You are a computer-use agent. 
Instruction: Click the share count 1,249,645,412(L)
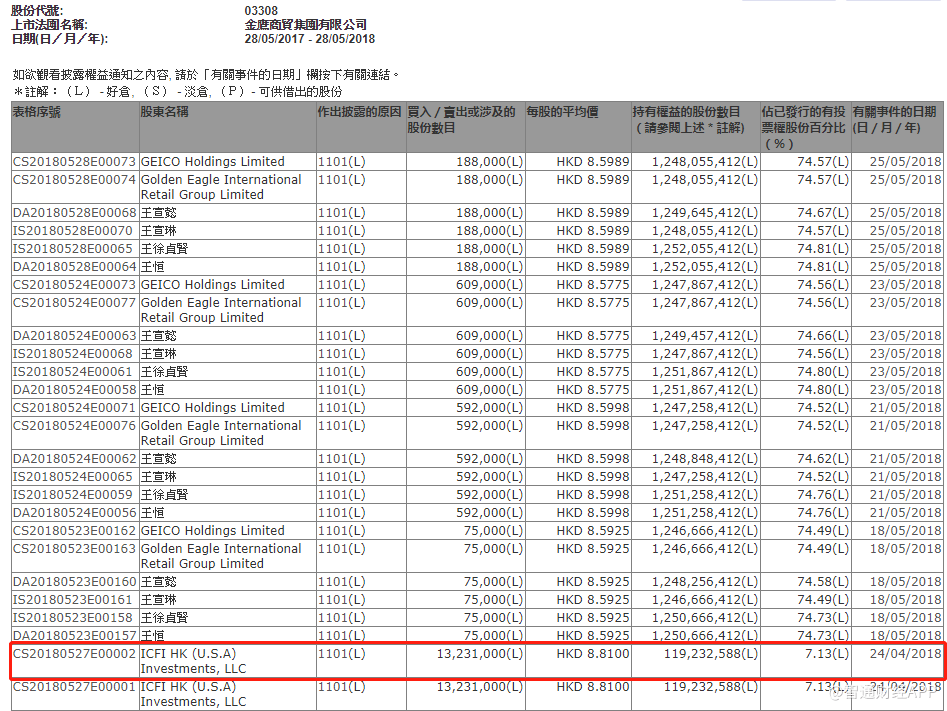[x=705, y=213]
